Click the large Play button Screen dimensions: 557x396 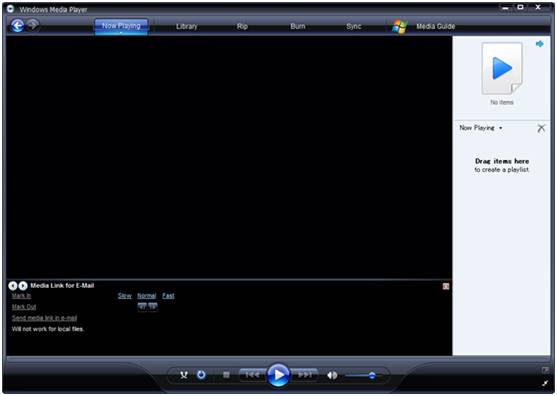pyautogui.click(x=278, y=375)
